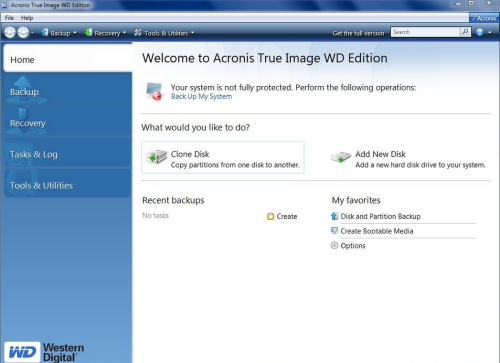Click the unprotected system warning icon
500x363 pixels.
(154, 91)
